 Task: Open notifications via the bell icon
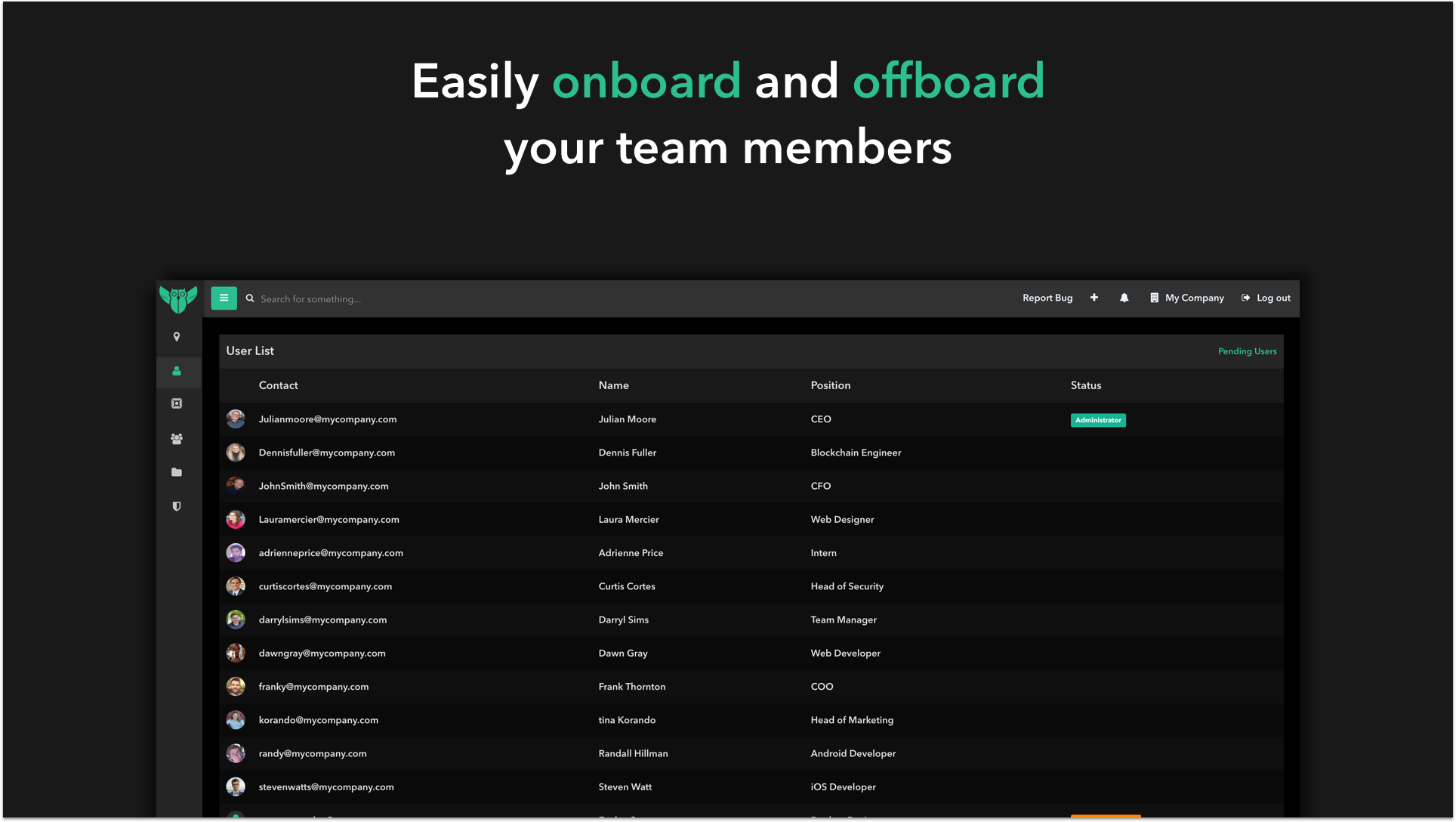(1124, 298)
